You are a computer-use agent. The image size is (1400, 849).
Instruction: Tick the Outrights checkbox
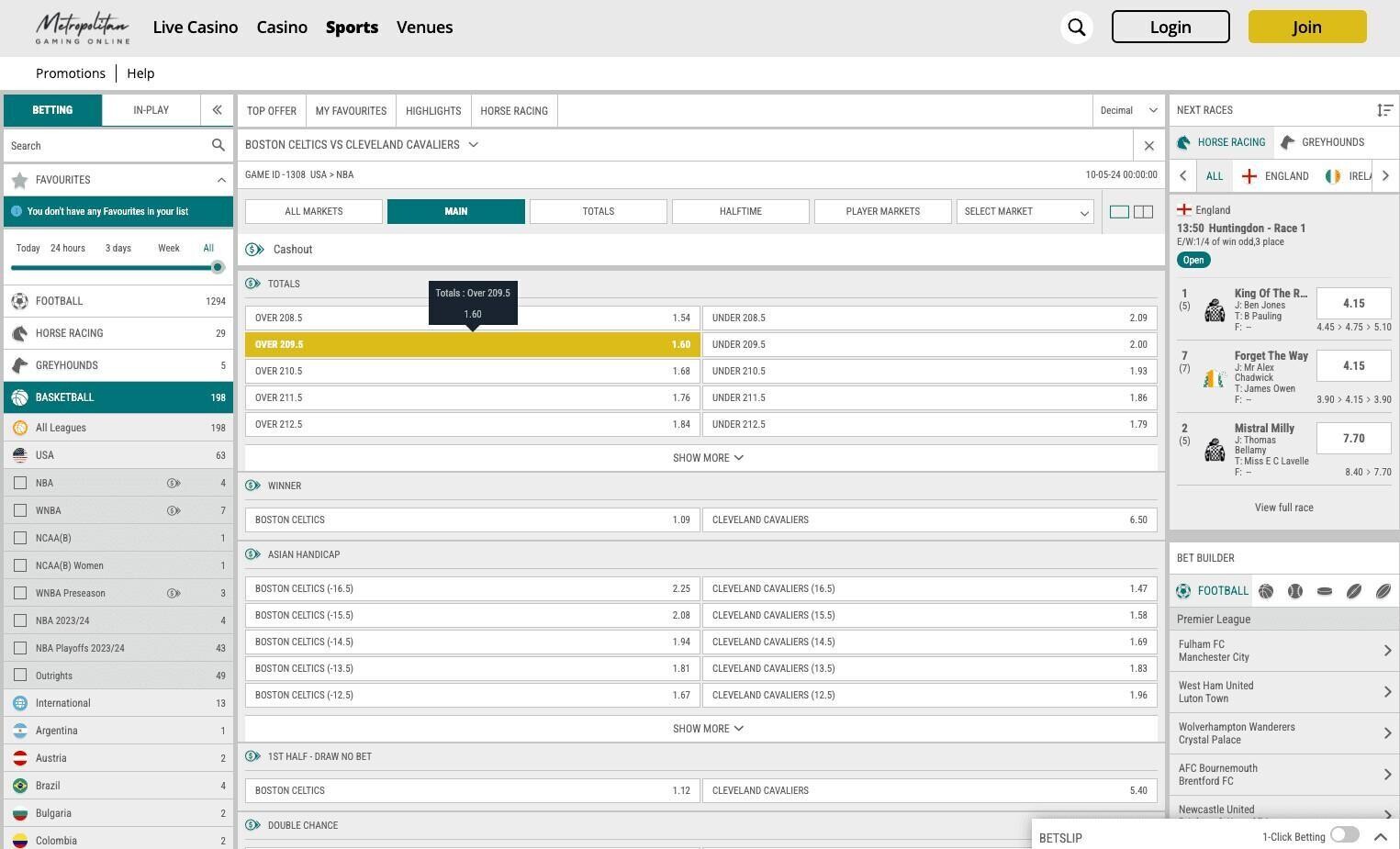[20, 676]
